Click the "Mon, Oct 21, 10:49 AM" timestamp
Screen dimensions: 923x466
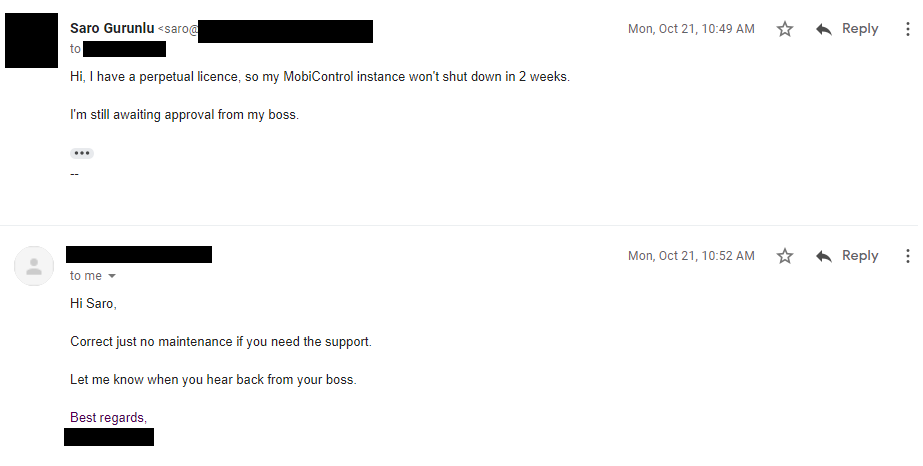click(x=691, y=29)
